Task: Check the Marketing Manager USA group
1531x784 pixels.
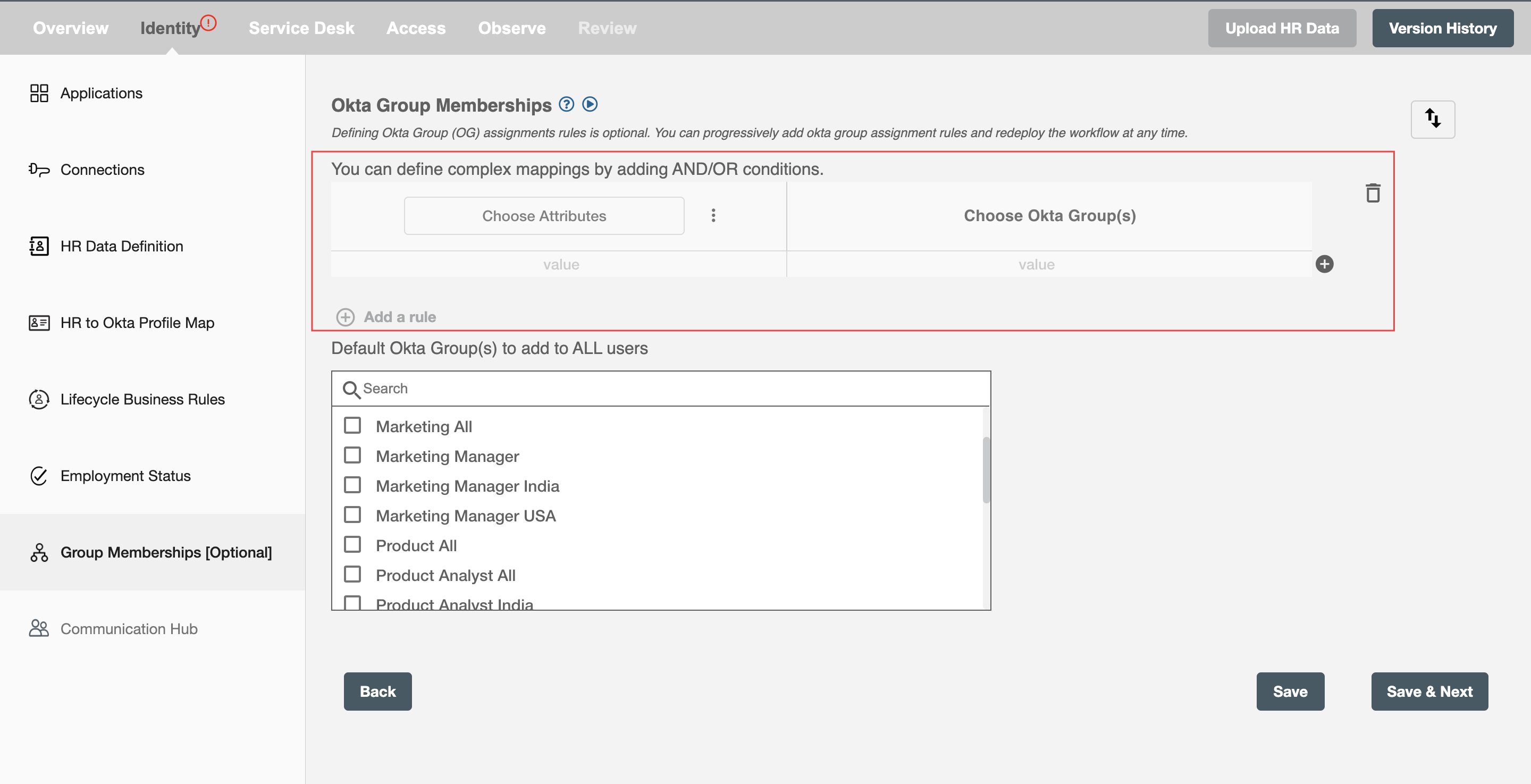Action: [x=352, y=515]
